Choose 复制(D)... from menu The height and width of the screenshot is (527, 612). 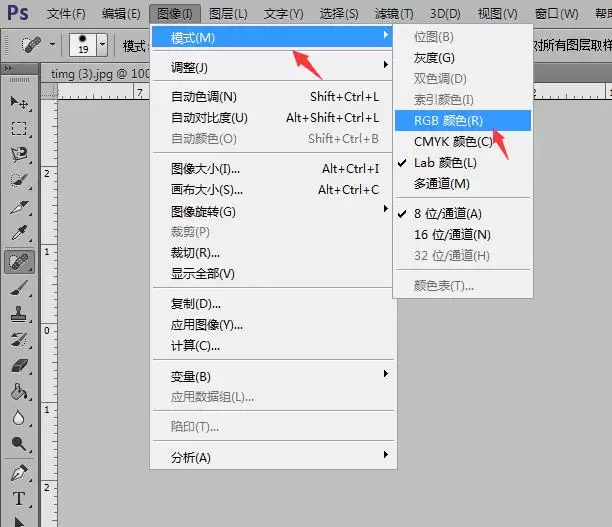click(x=272, y=304)
